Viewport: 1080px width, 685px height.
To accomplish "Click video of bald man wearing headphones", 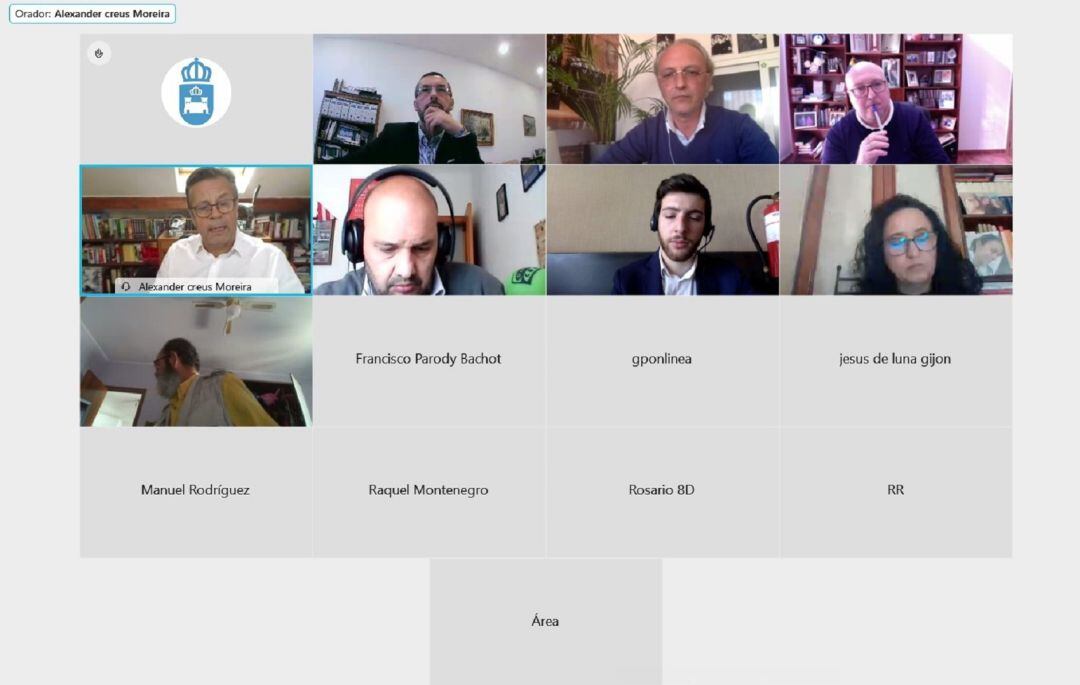I will point(429,230).
